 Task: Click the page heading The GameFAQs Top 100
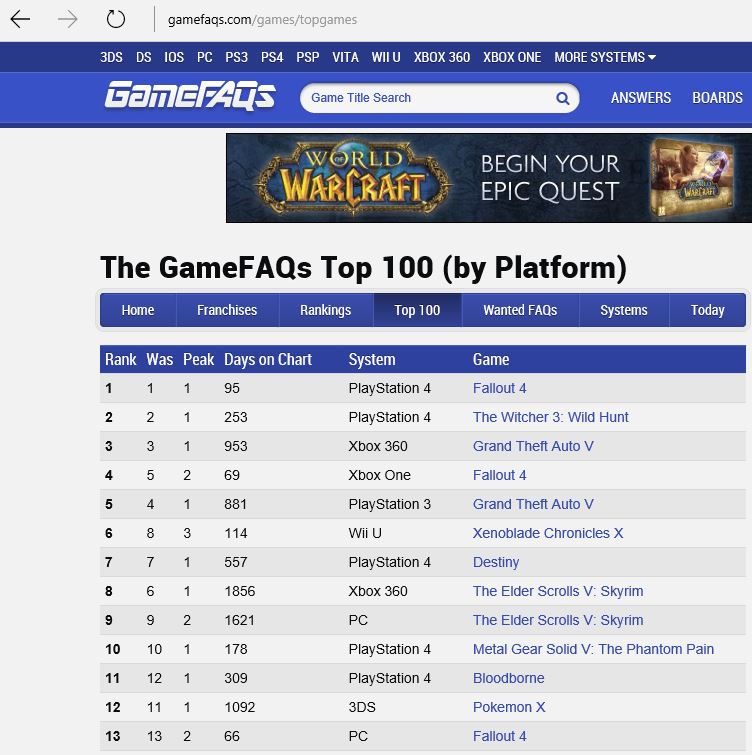click(363, 267)
